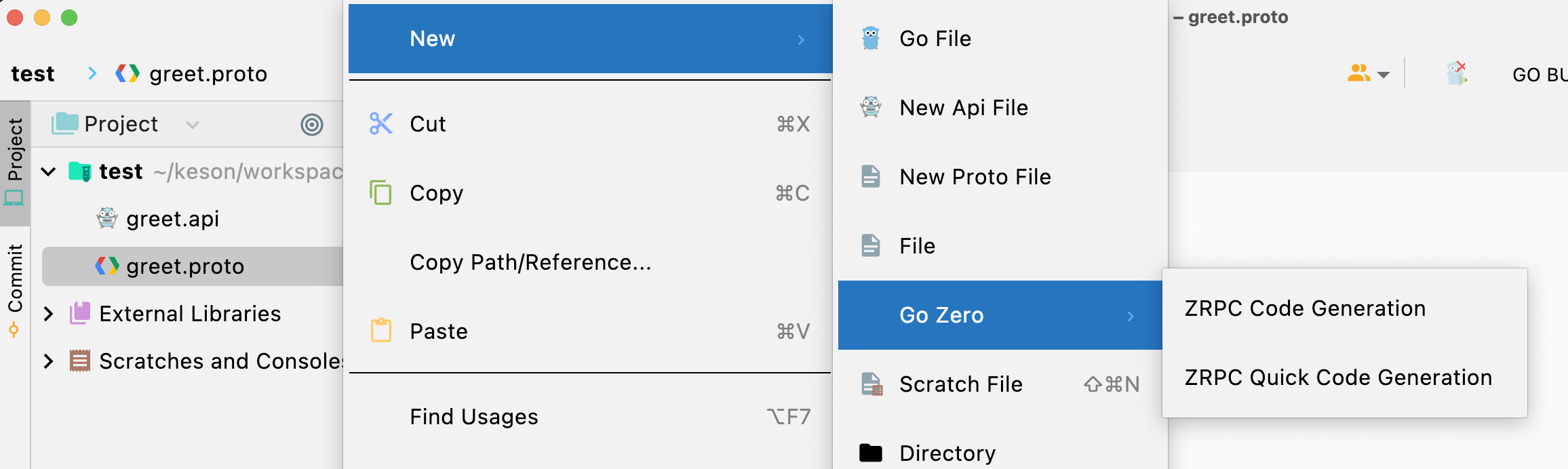Open the Code With Me users icon
The width and height of the screenshot is (1568, 469).
point(1359,73)
